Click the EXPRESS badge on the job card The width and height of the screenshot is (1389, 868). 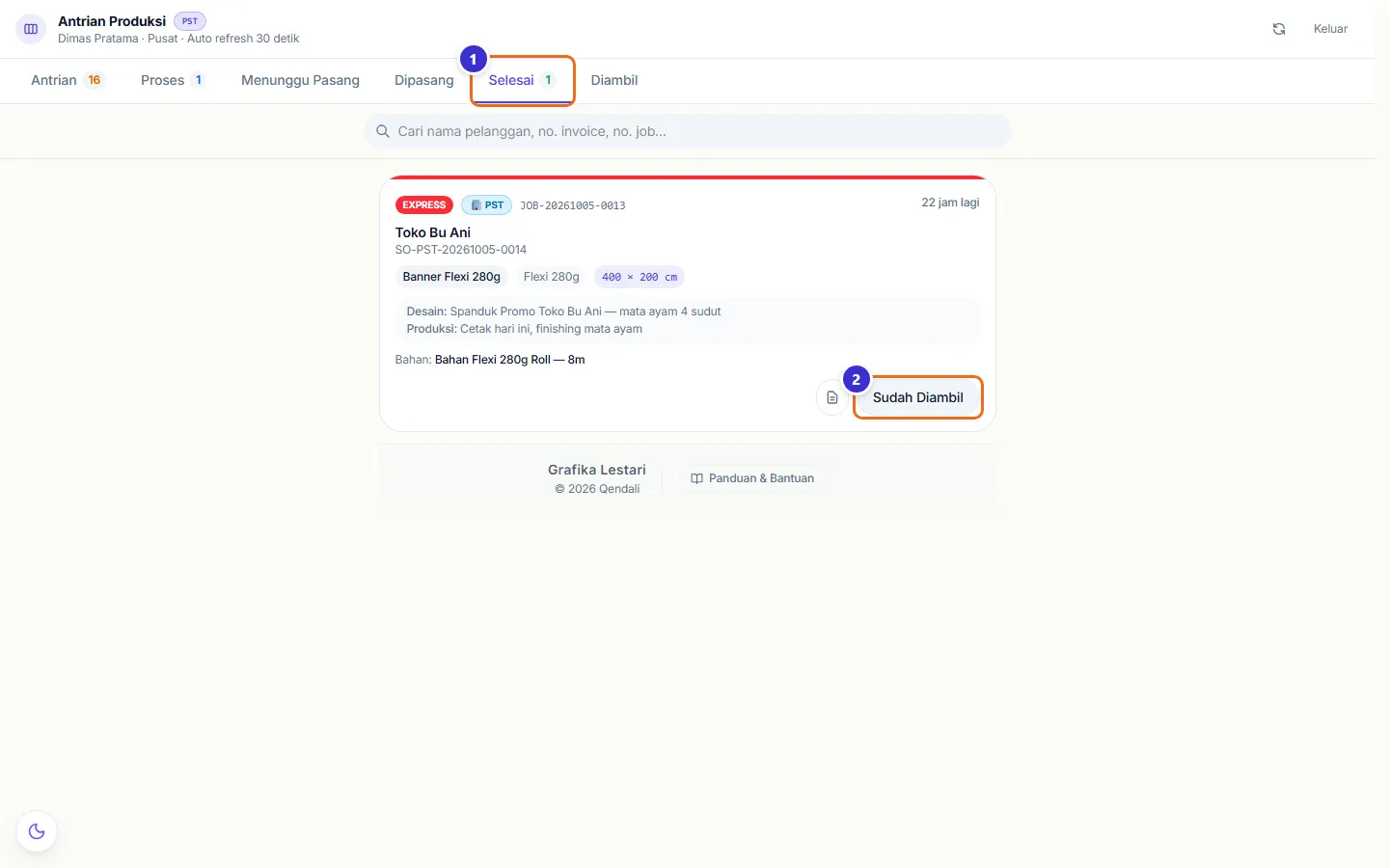tap(424, 205)
